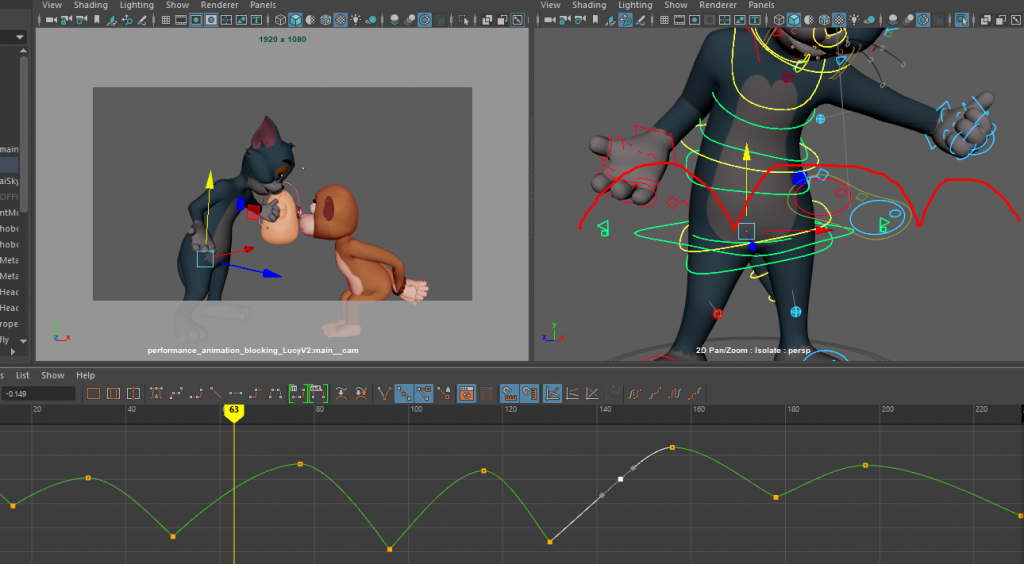Set Linear tangents in Graph Editor
This screenshot has height=564, width=1024.
tap(216, 394)
